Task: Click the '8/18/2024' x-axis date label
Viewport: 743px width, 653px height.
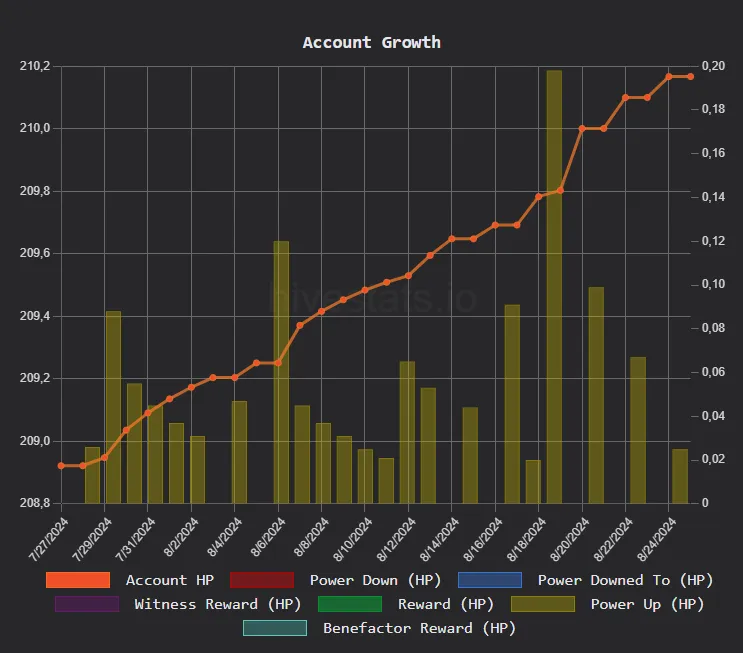Action: point(526,539)
